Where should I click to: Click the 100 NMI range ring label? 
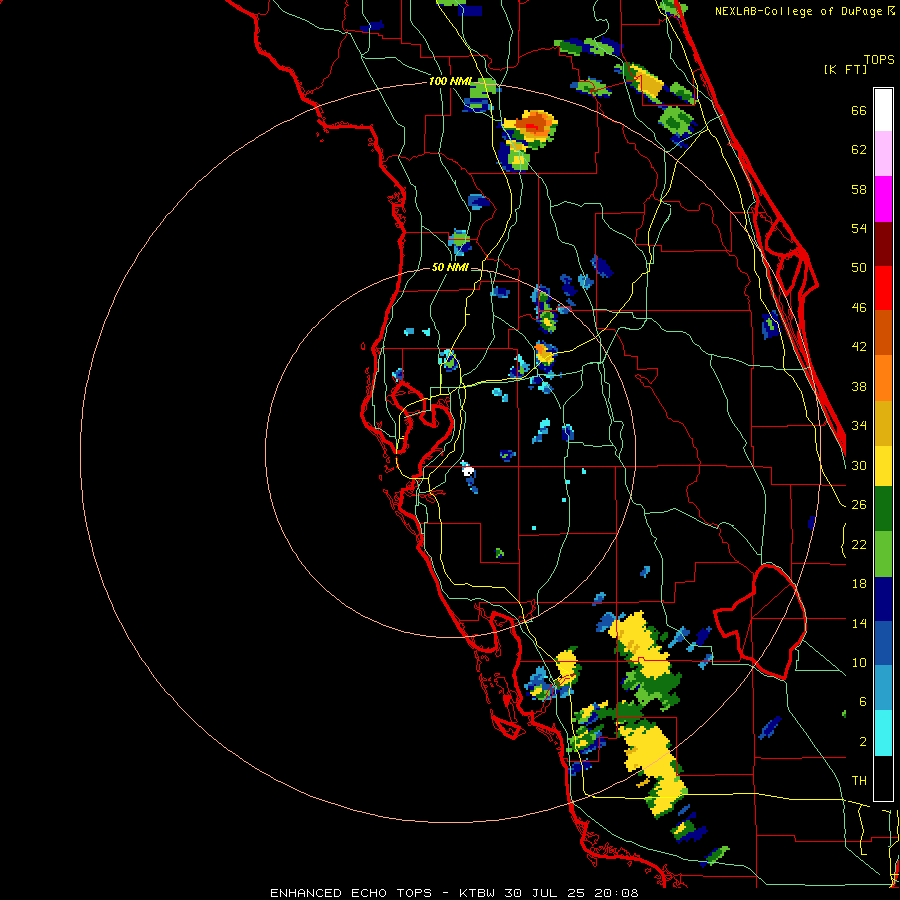[x=451, y=81]
